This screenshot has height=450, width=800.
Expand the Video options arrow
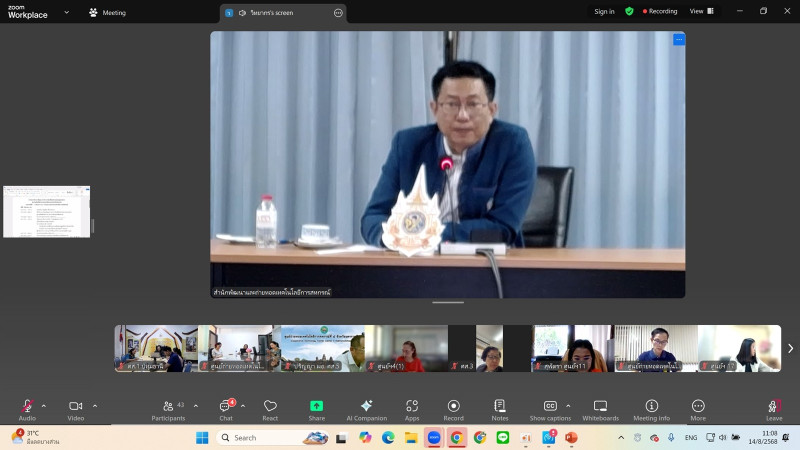pyautogui.click(x=95, y=405)
